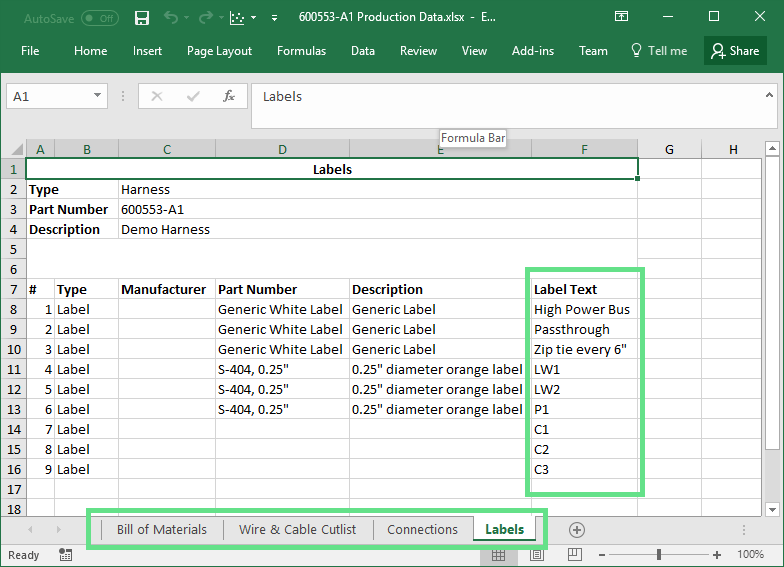Switch to Bill of Materials sheet
The height and width of the screenshot is (567, 784).
pos(162,530)
